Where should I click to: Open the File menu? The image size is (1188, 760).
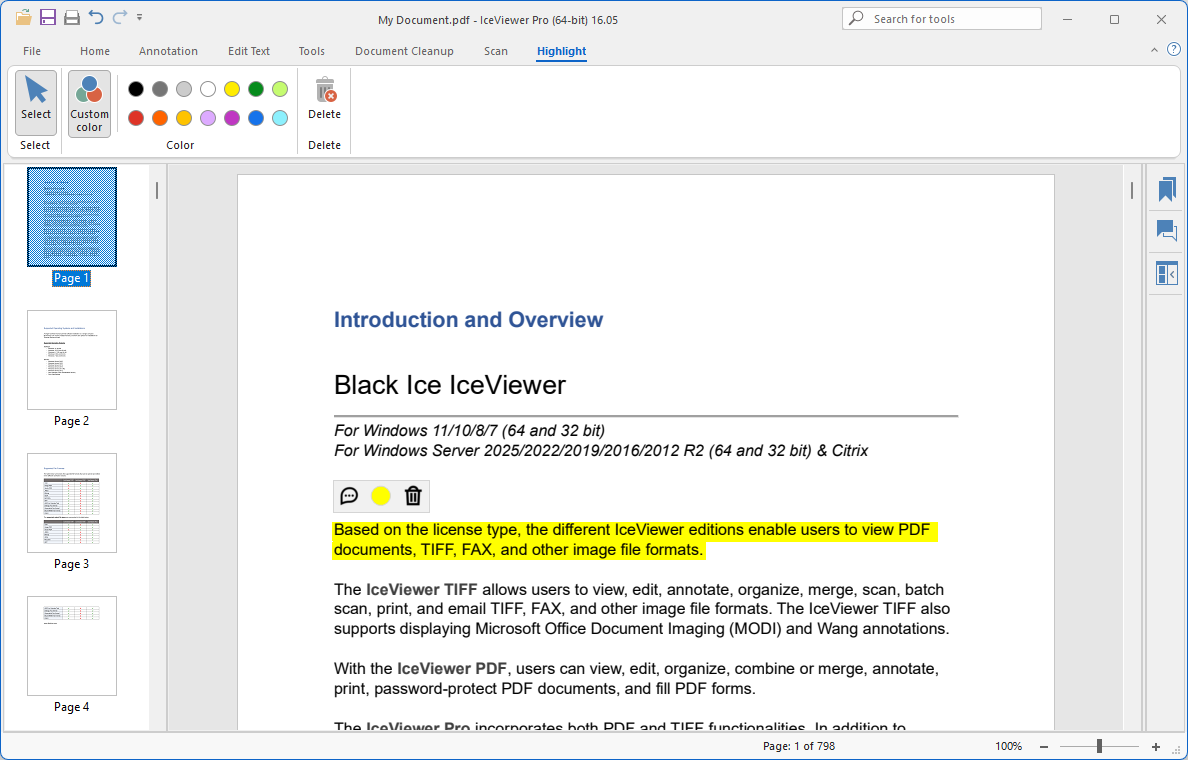(x=32, y=51)
